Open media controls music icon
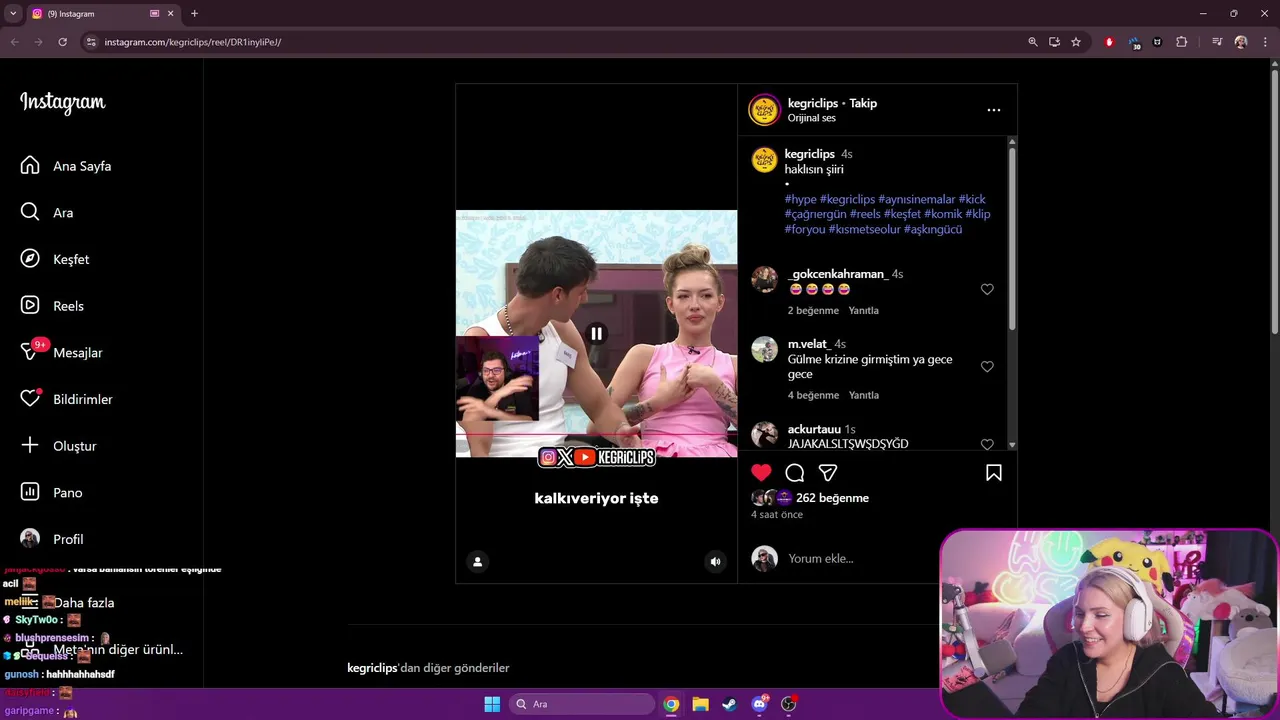The image size is (1280, 720). click(x=1217, y=42)
